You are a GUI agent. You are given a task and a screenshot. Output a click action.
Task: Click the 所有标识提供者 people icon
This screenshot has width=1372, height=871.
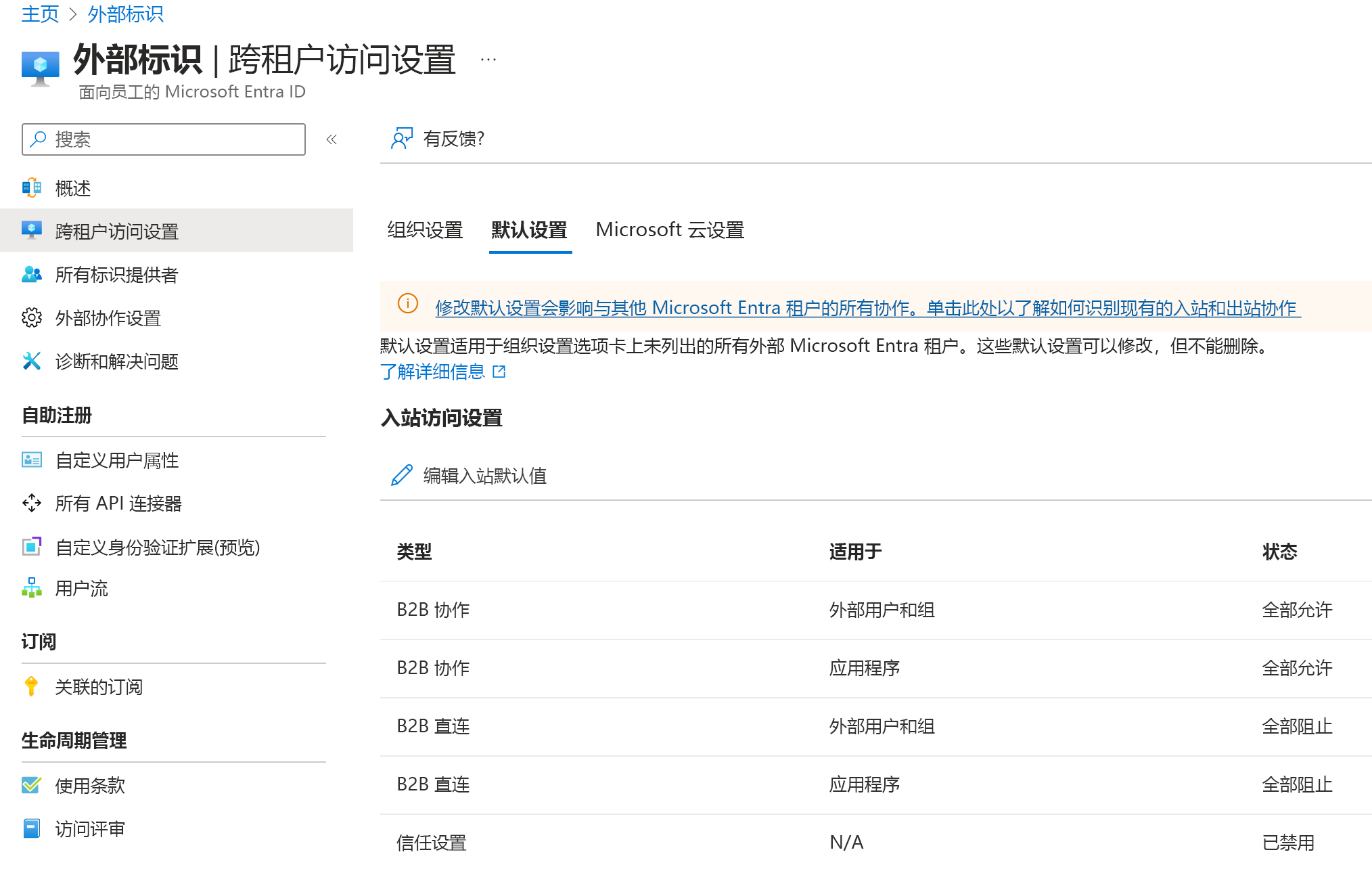click(32, 274)
